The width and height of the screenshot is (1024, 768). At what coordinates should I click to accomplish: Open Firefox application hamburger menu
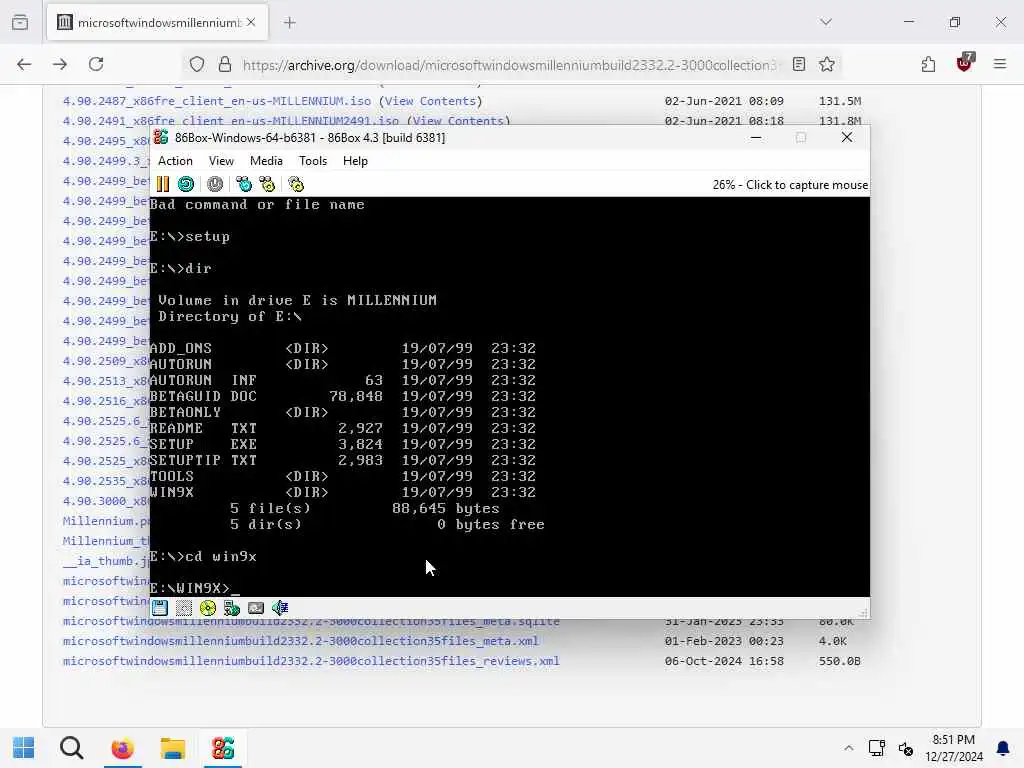pyautogui.click(x=1000, y=64)
